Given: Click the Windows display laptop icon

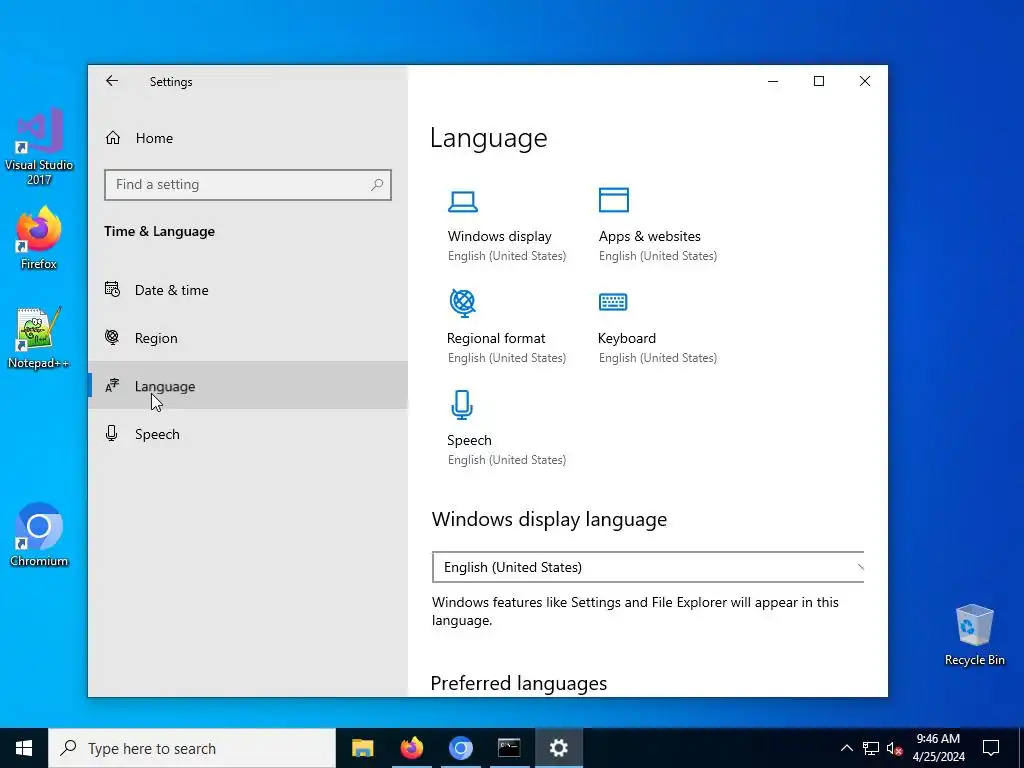Looking at the screenshot, I should click(463, 202).
